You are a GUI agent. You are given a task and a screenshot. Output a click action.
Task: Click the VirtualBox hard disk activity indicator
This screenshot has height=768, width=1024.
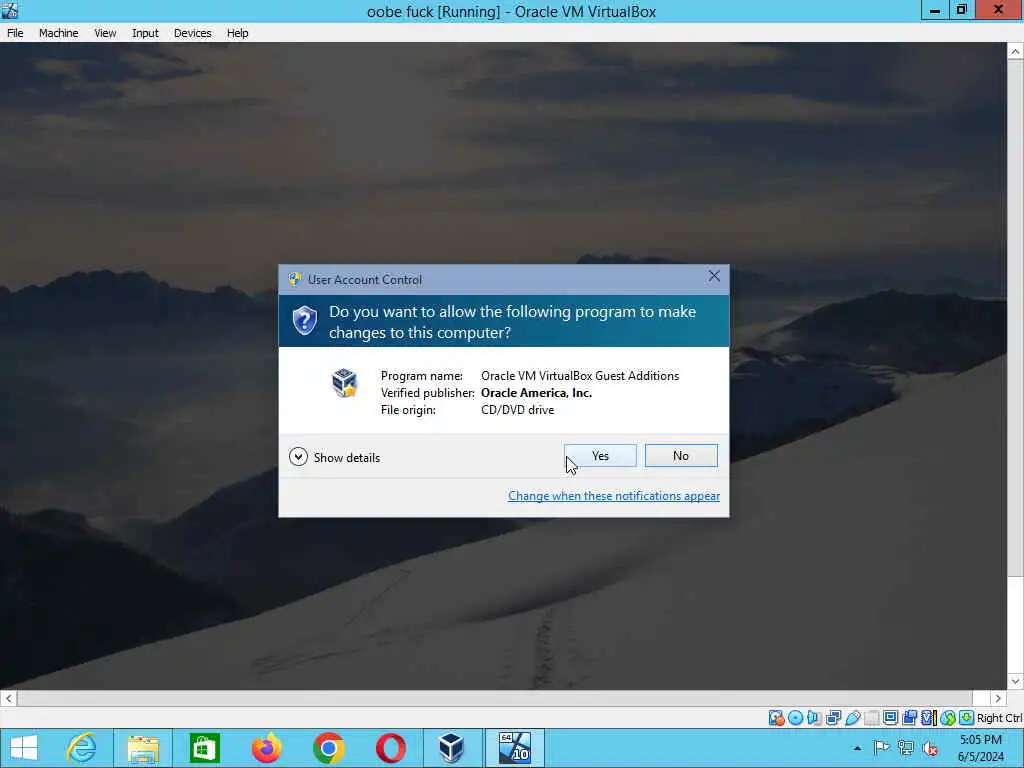(x=776, y=718)
